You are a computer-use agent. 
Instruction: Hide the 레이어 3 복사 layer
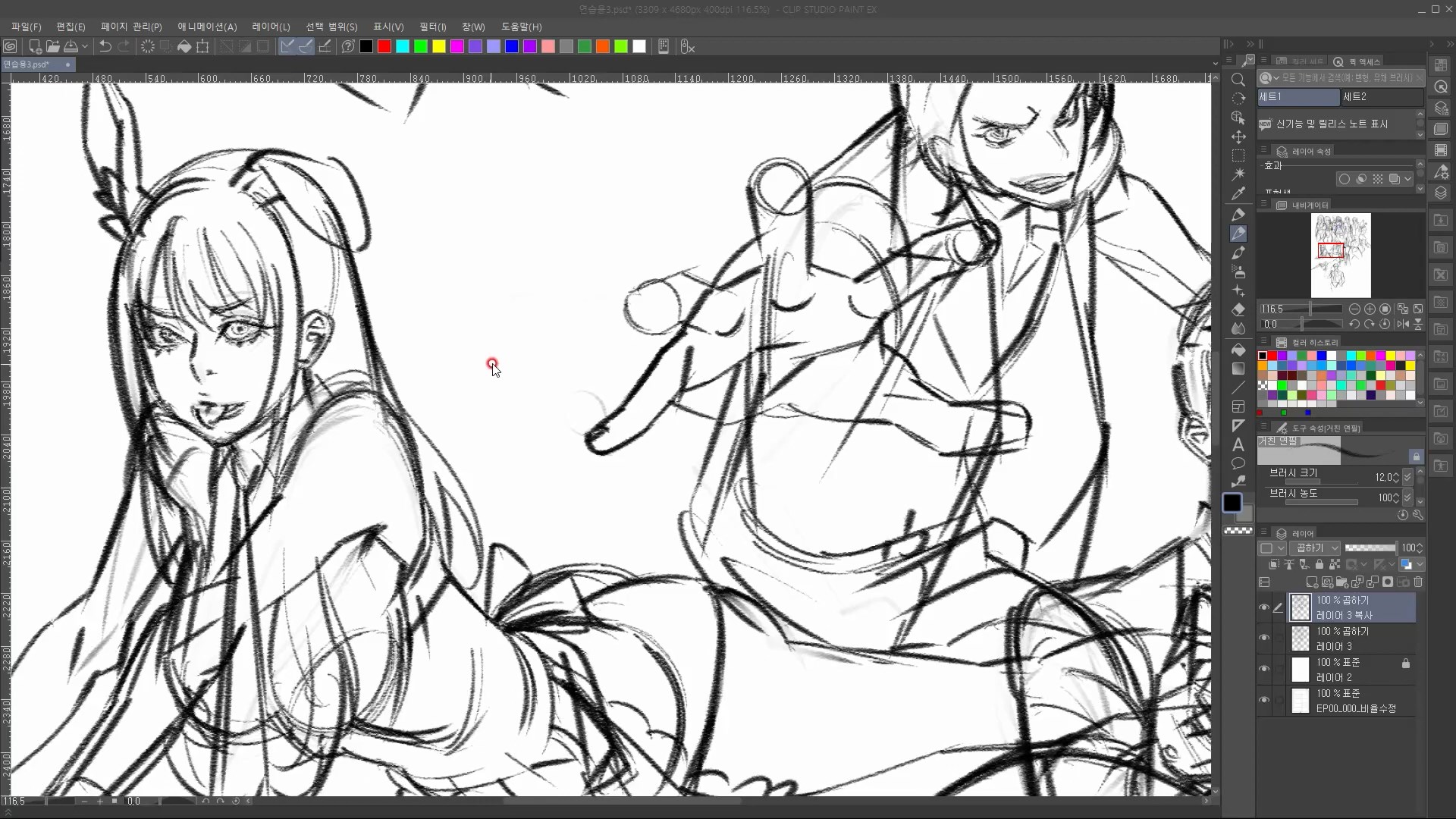click(x=1263, y=607)
